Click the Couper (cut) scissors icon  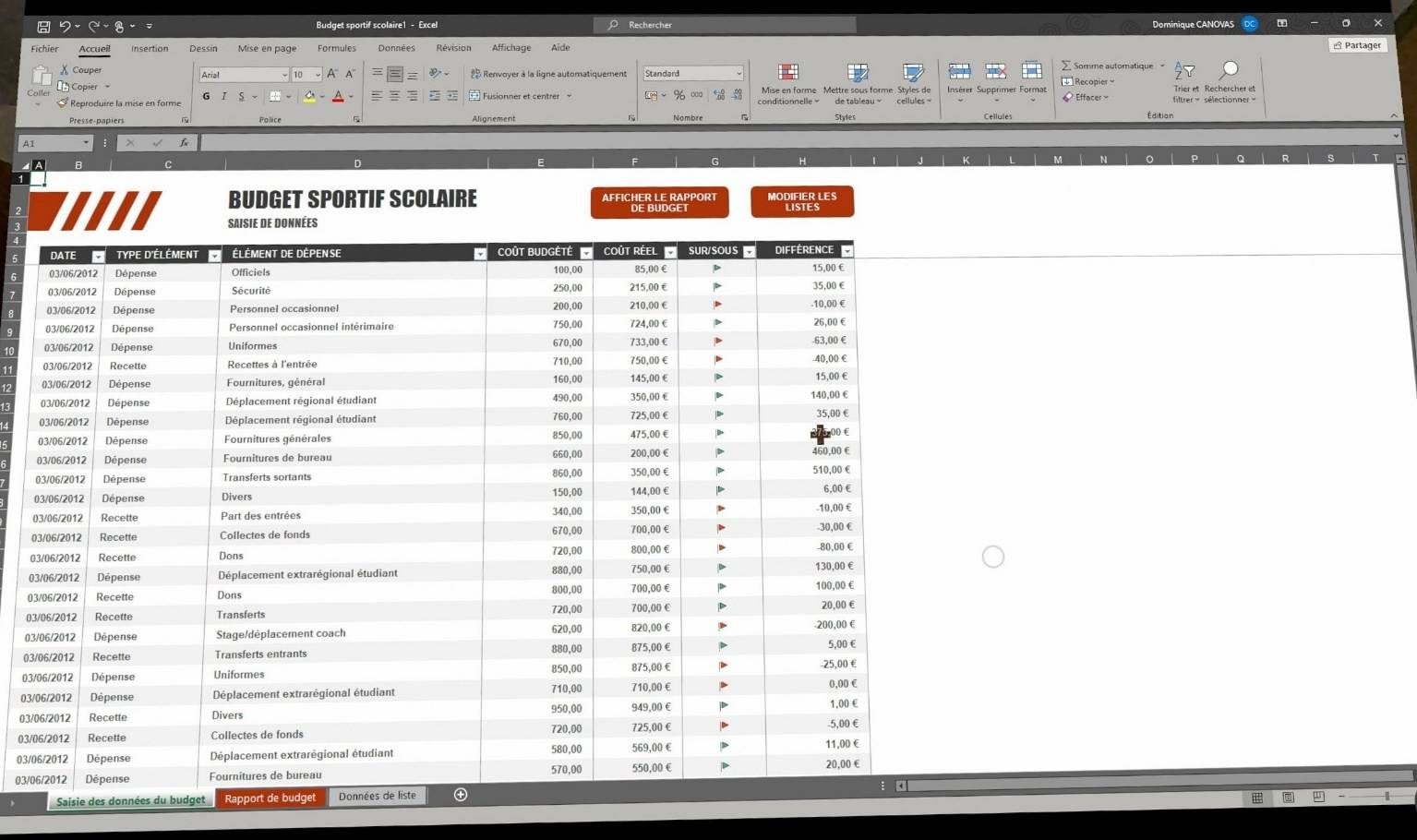[x=65, y=70]
